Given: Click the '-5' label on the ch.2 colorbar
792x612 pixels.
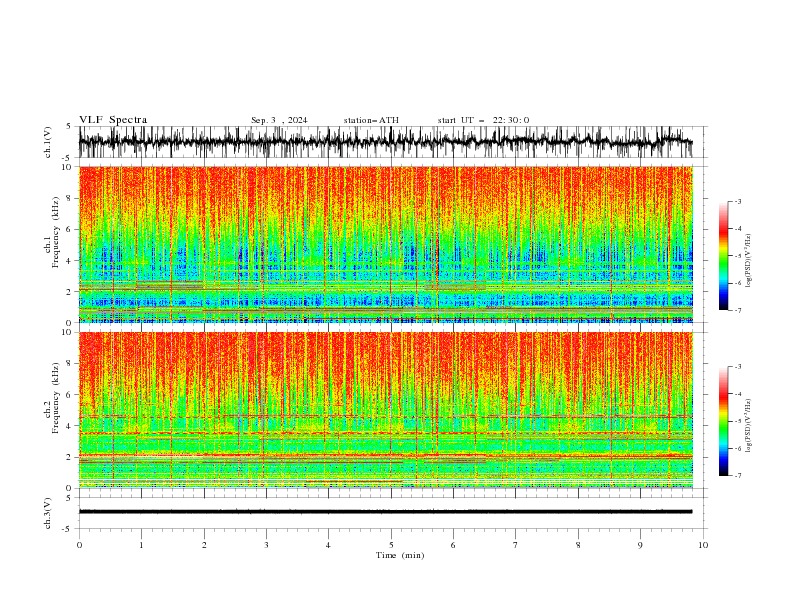Looking at the screenshot, I should pos(737,421).
